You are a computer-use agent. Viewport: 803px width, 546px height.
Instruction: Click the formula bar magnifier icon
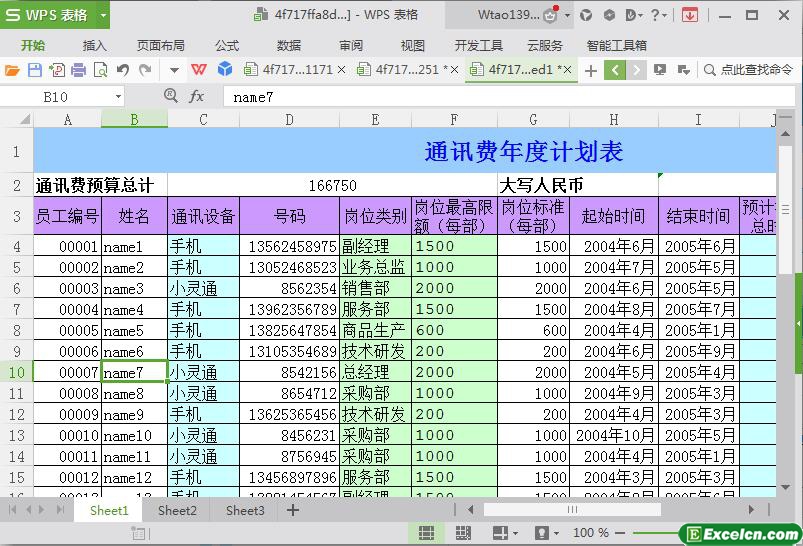(171, 96)
